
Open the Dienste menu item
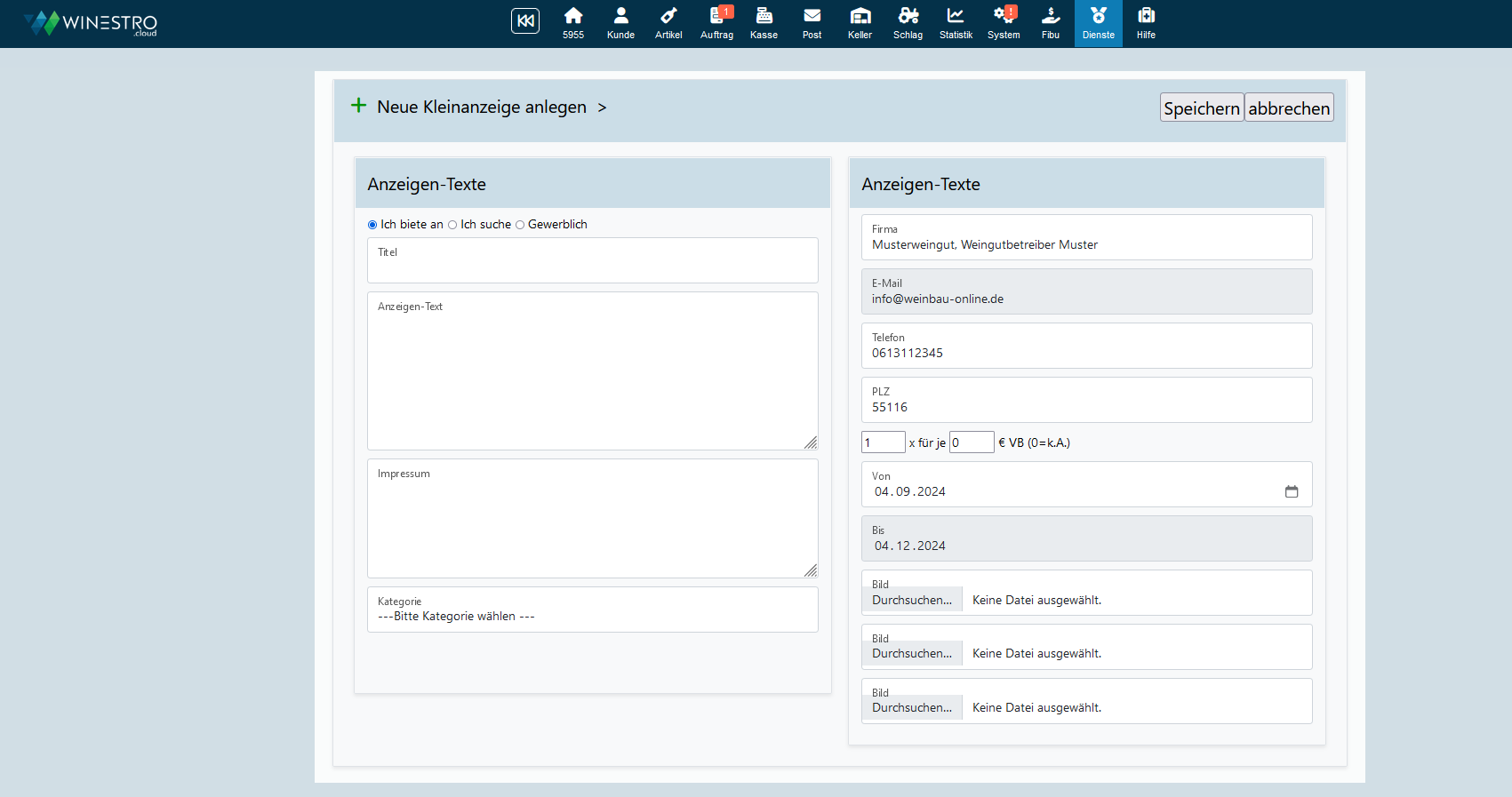(x=1098, y=23)
